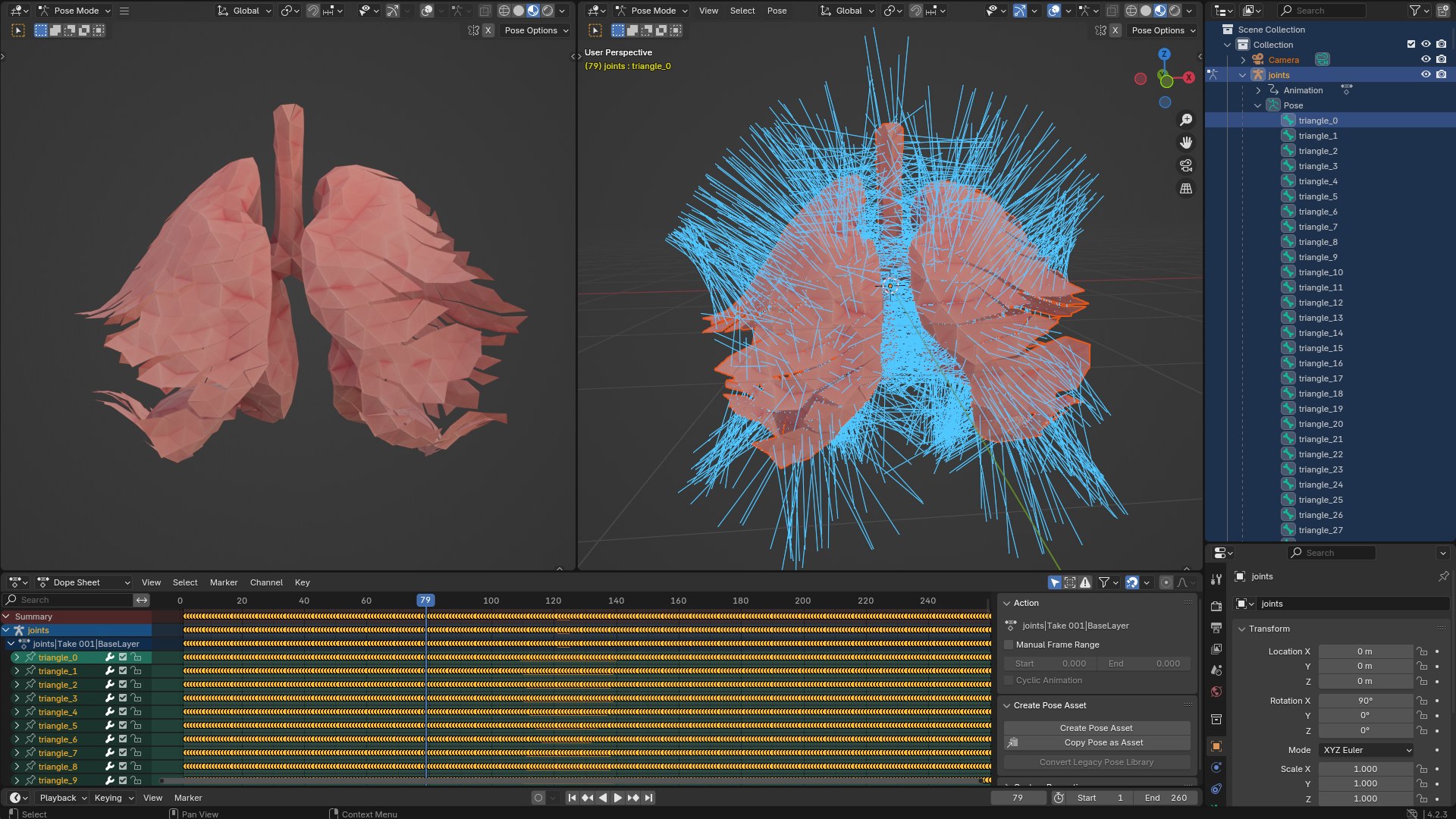Open the Dope Sheet mode dropdown
Viewport: 1456px width, 819px height.
[x=83, y=582]
